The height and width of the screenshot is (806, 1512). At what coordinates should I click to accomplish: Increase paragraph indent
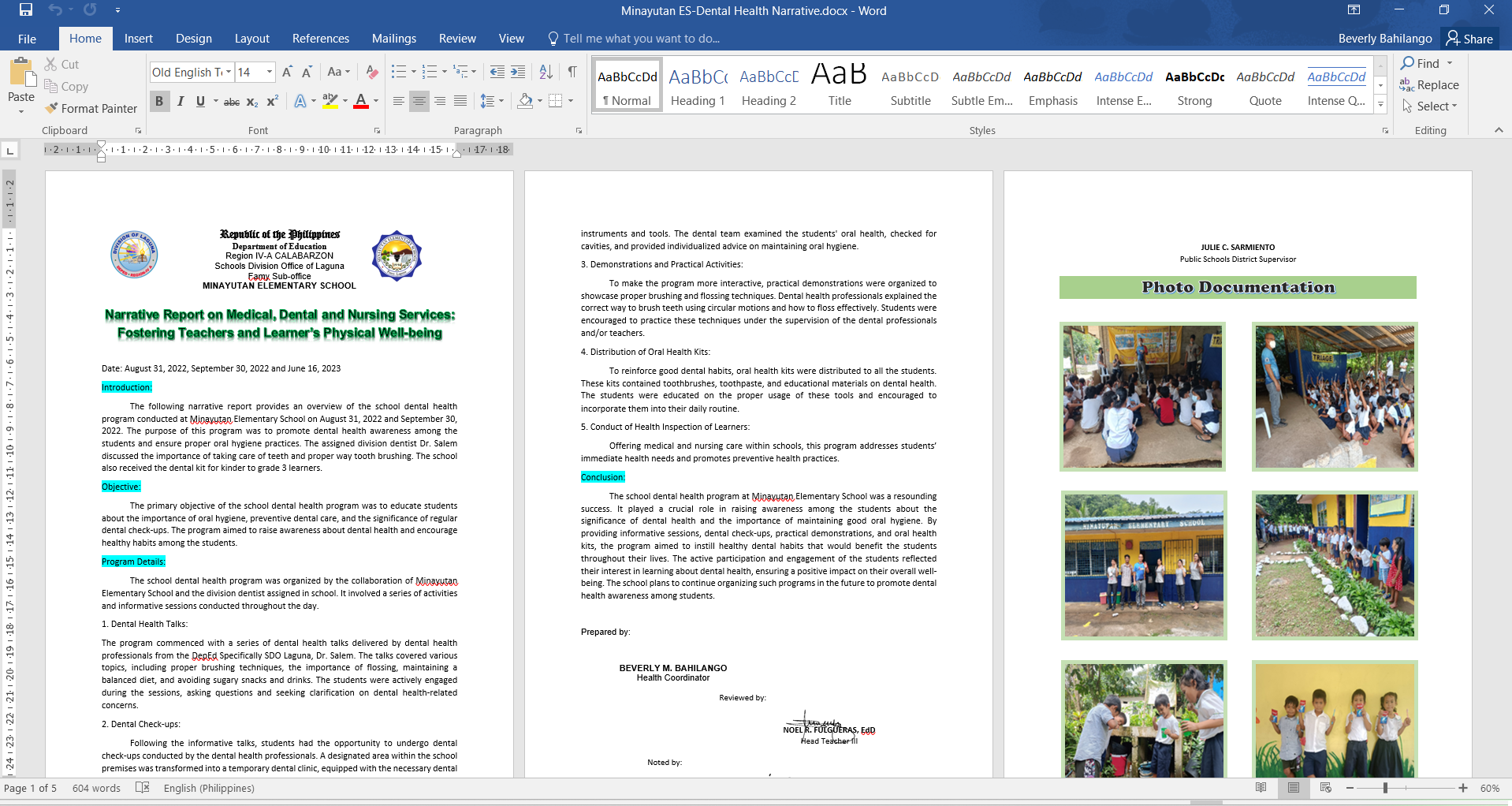[518, 72]
